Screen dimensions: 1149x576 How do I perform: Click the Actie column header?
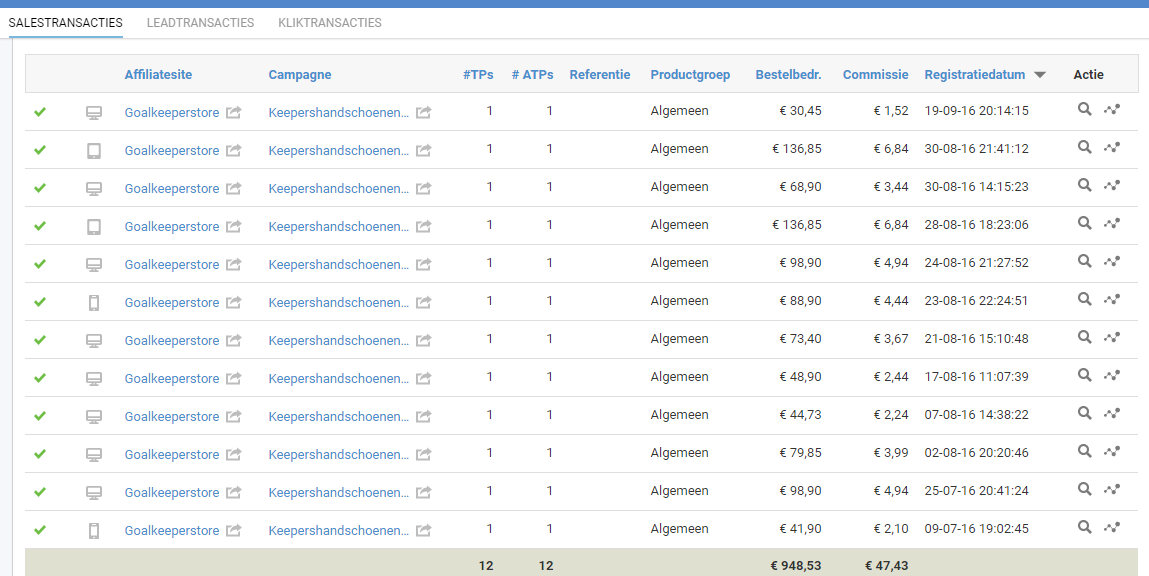pyautogui.click(x=1088, y=75)
